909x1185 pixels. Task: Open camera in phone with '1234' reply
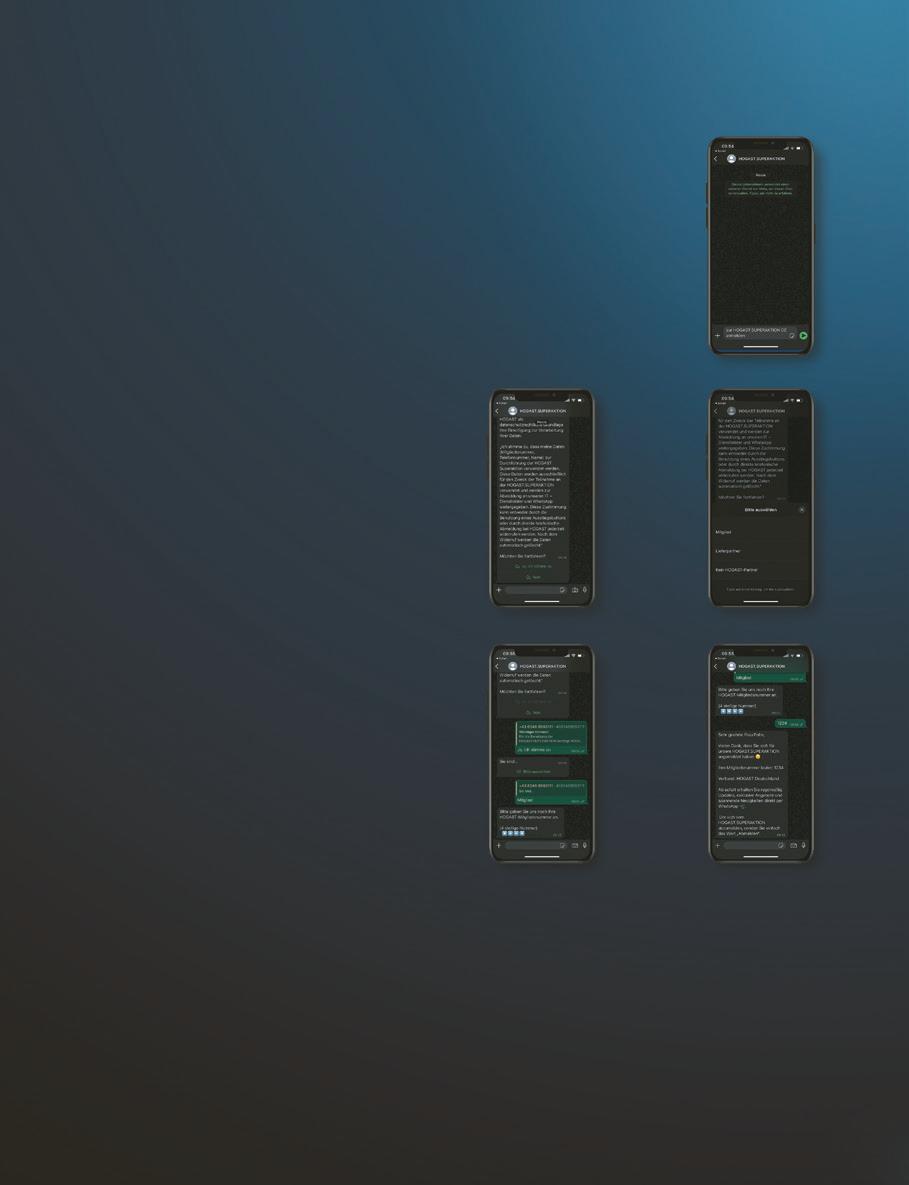(x=794, y=846)
